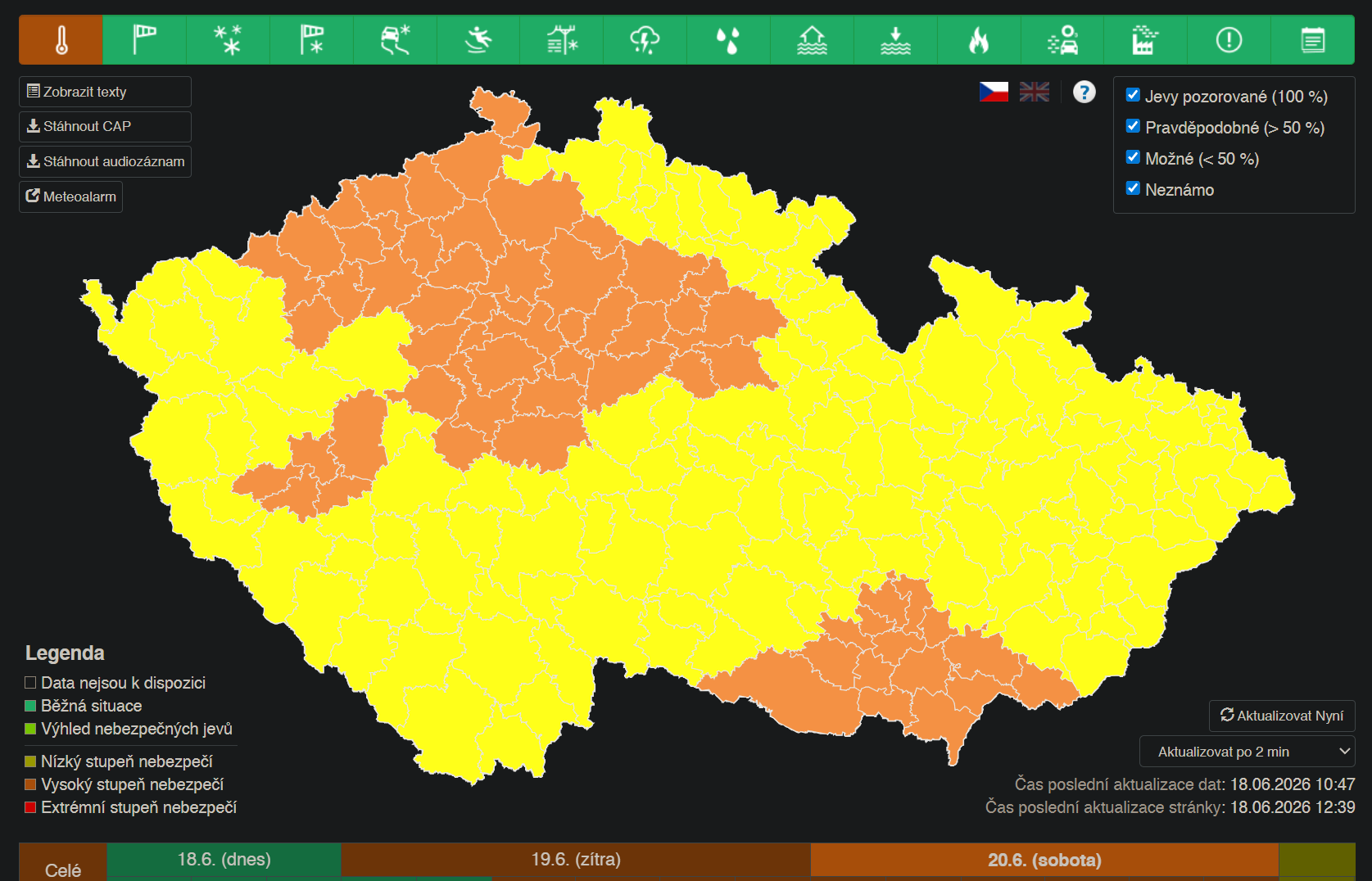
Task: Toggle Jevy pozorované (100 %) checkbox
Action: 1134,95
